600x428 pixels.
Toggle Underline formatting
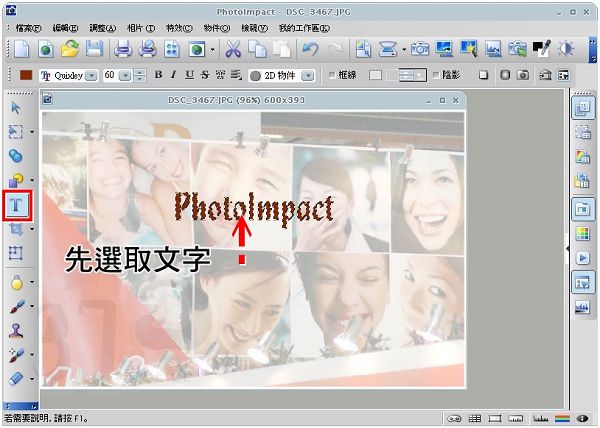tap(189, 75)
